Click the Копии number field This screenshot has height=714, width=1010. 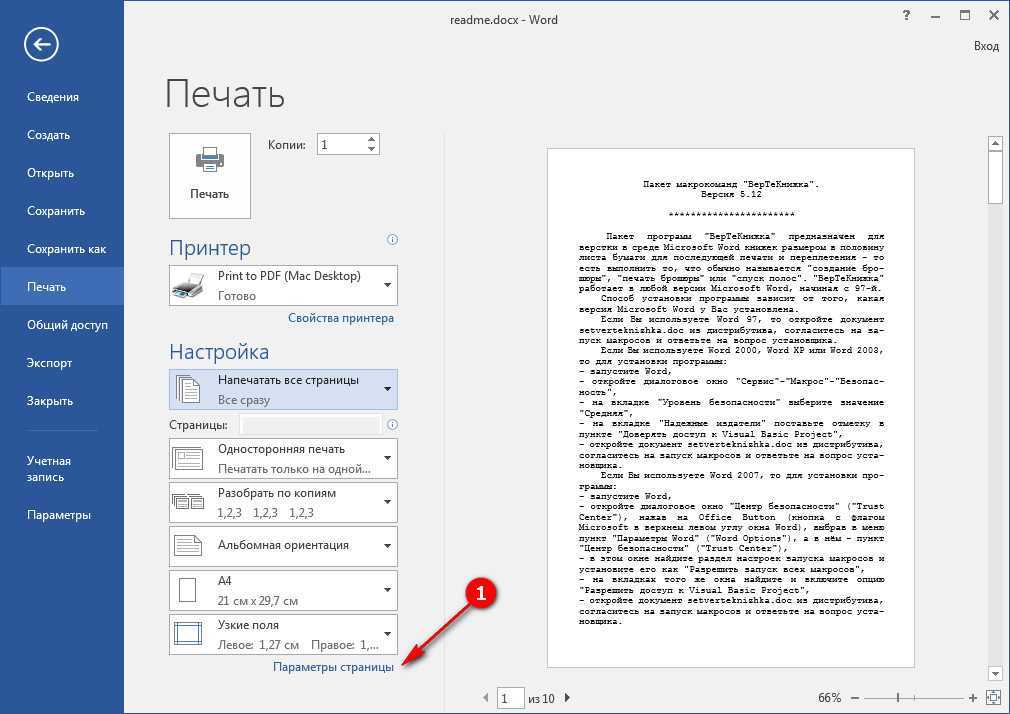click(341, 144)
